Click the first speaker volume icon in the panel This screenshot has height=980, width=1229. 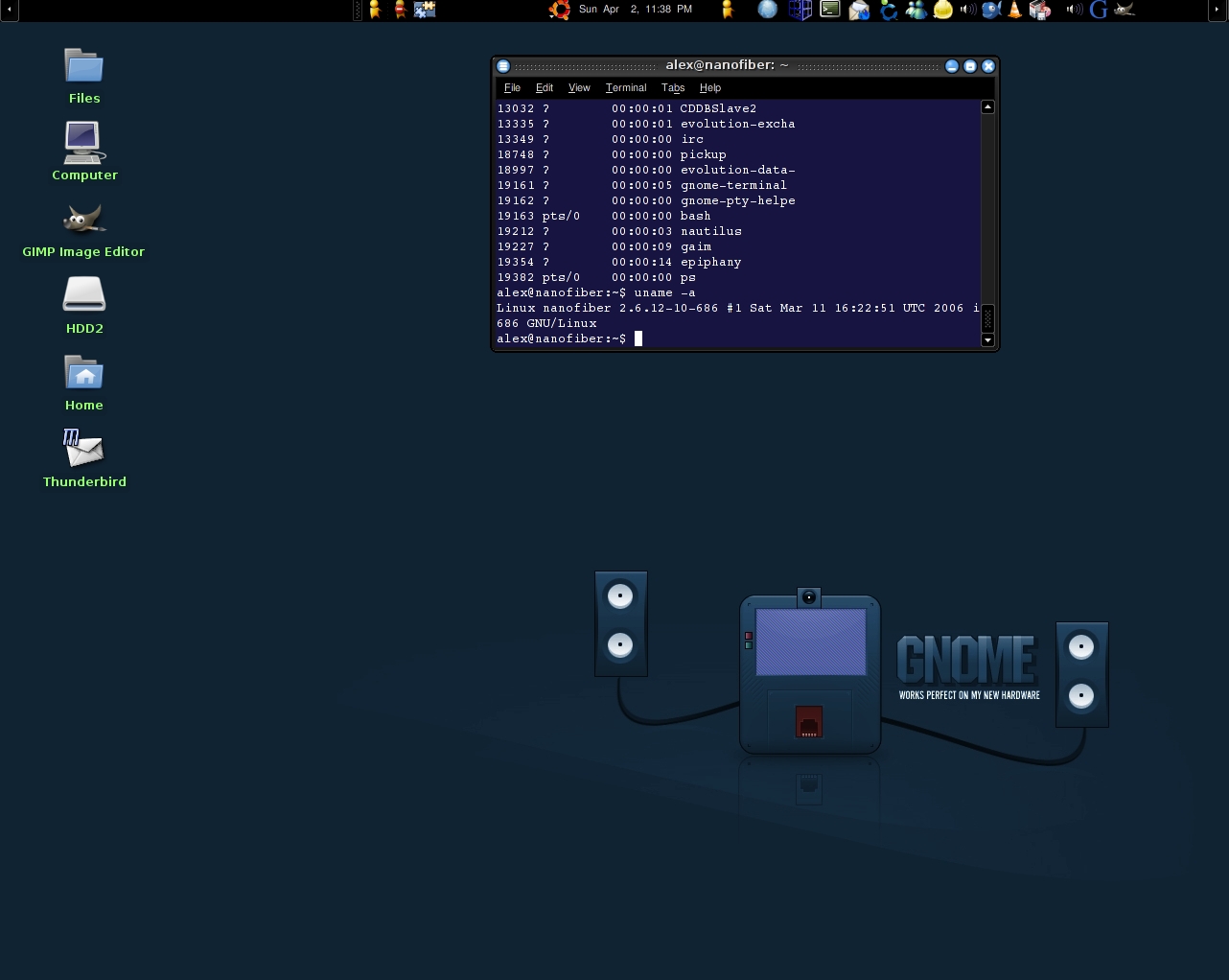pos(968,10)
